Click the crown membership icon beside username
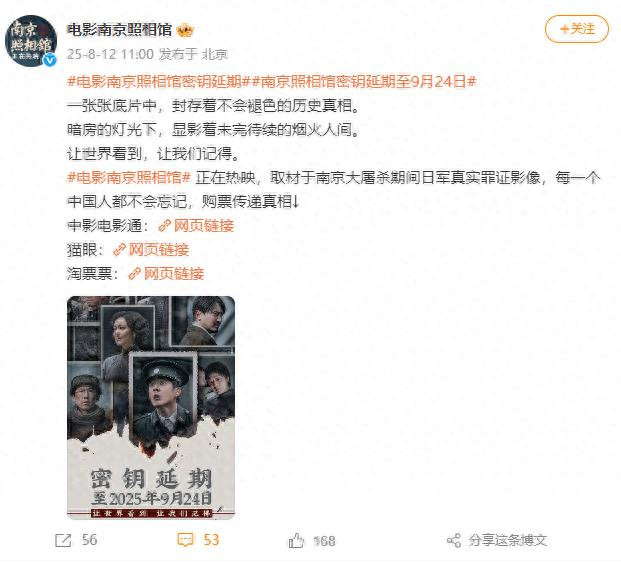621x564 pixels. 185,30
